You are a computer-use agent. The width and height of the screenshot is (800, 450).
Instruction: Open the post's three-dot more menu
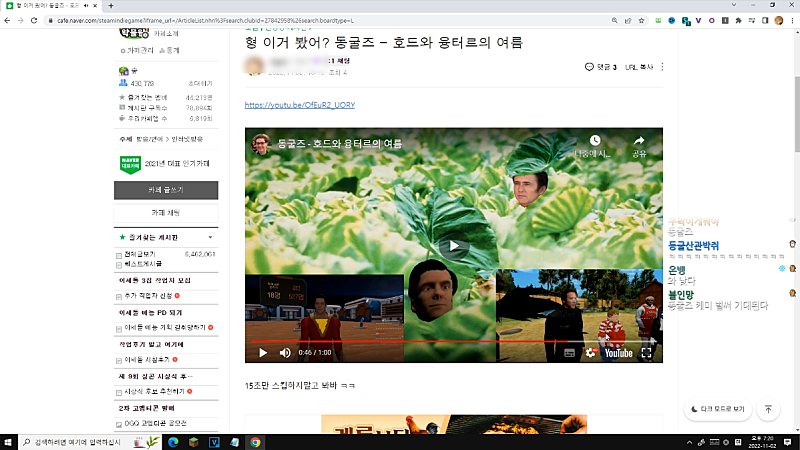[x=662, y=67]
